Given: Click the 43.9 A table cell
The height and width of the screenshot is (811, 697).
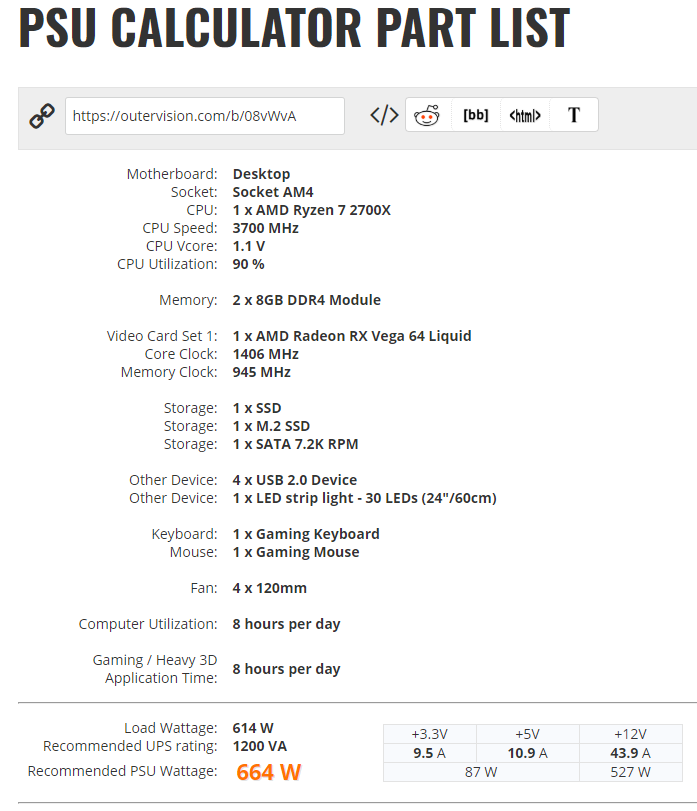Looking at the screenshot, I should [x=631, y=753].
